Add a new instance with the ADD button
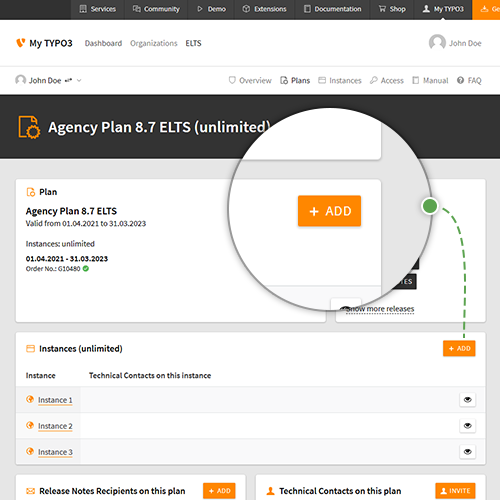The height and width of the screenshot is (500, 500). click(x=459, y=348)
